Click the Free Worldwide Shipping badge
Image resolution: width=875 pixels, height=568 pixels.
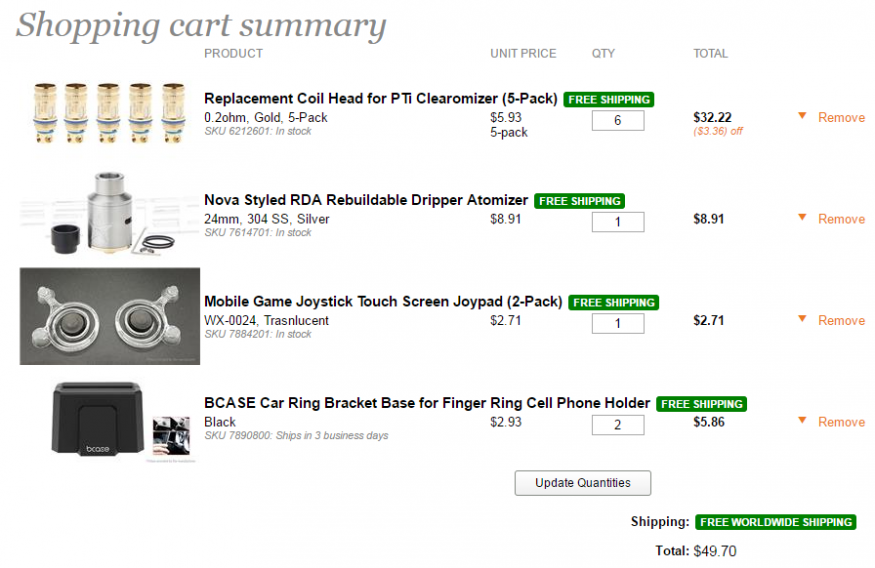point(776,522)
